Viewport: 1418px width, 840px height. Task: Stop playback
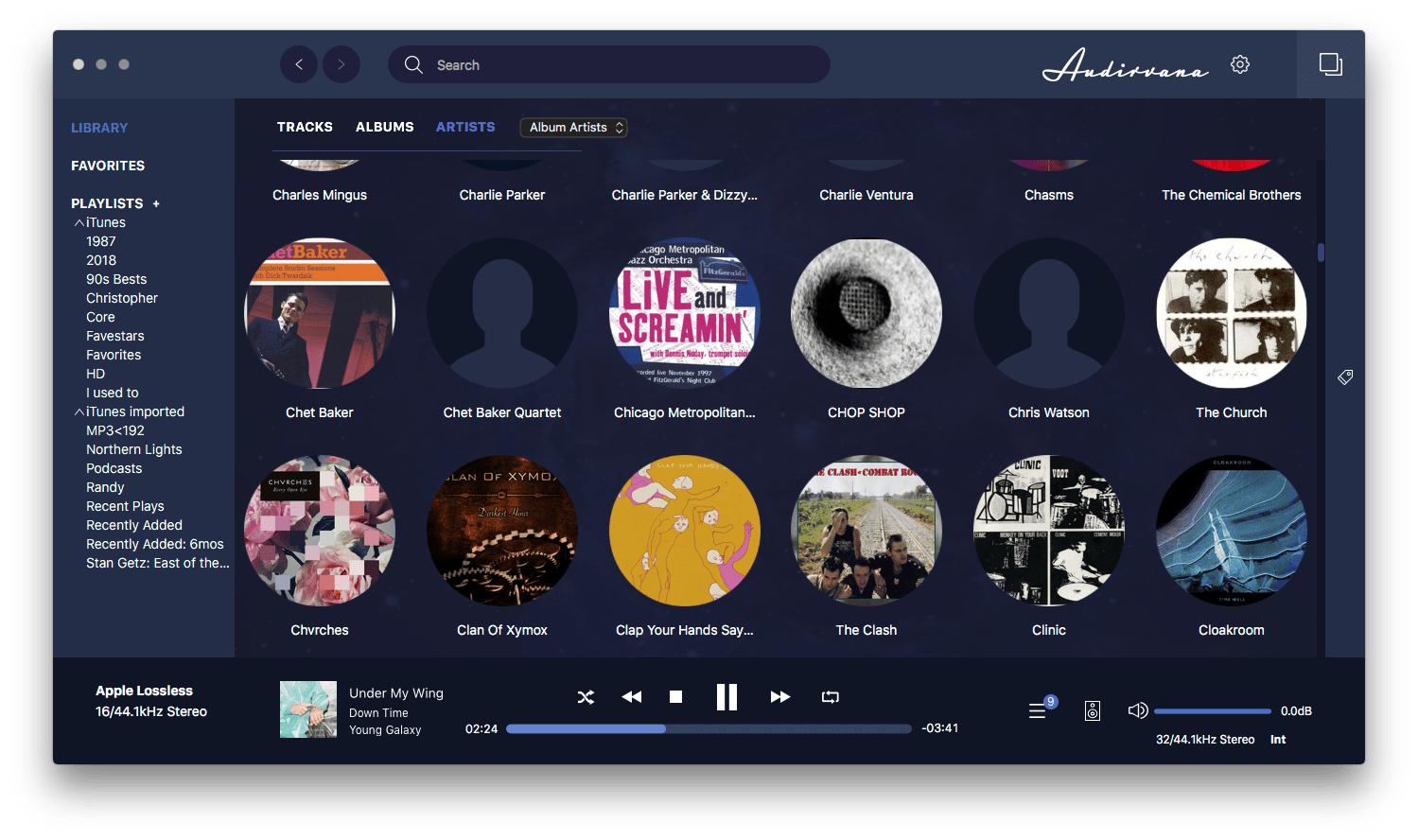675,697
